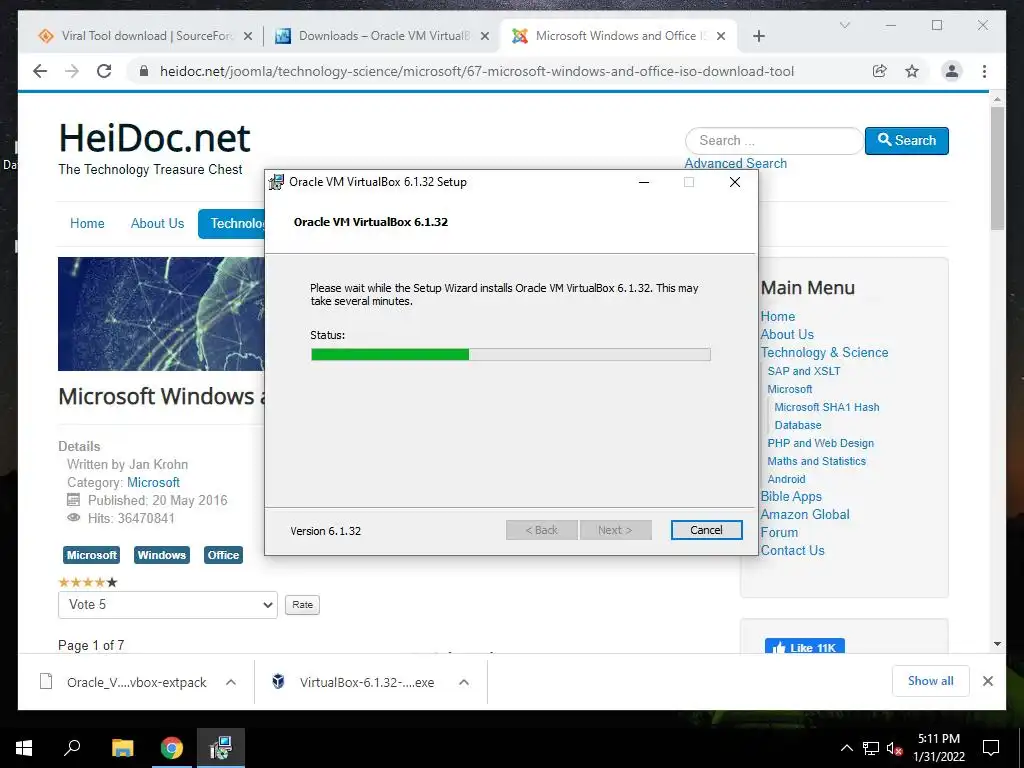Open Amazon Global menu link
1024x768 pixels.
pos(805,515)
